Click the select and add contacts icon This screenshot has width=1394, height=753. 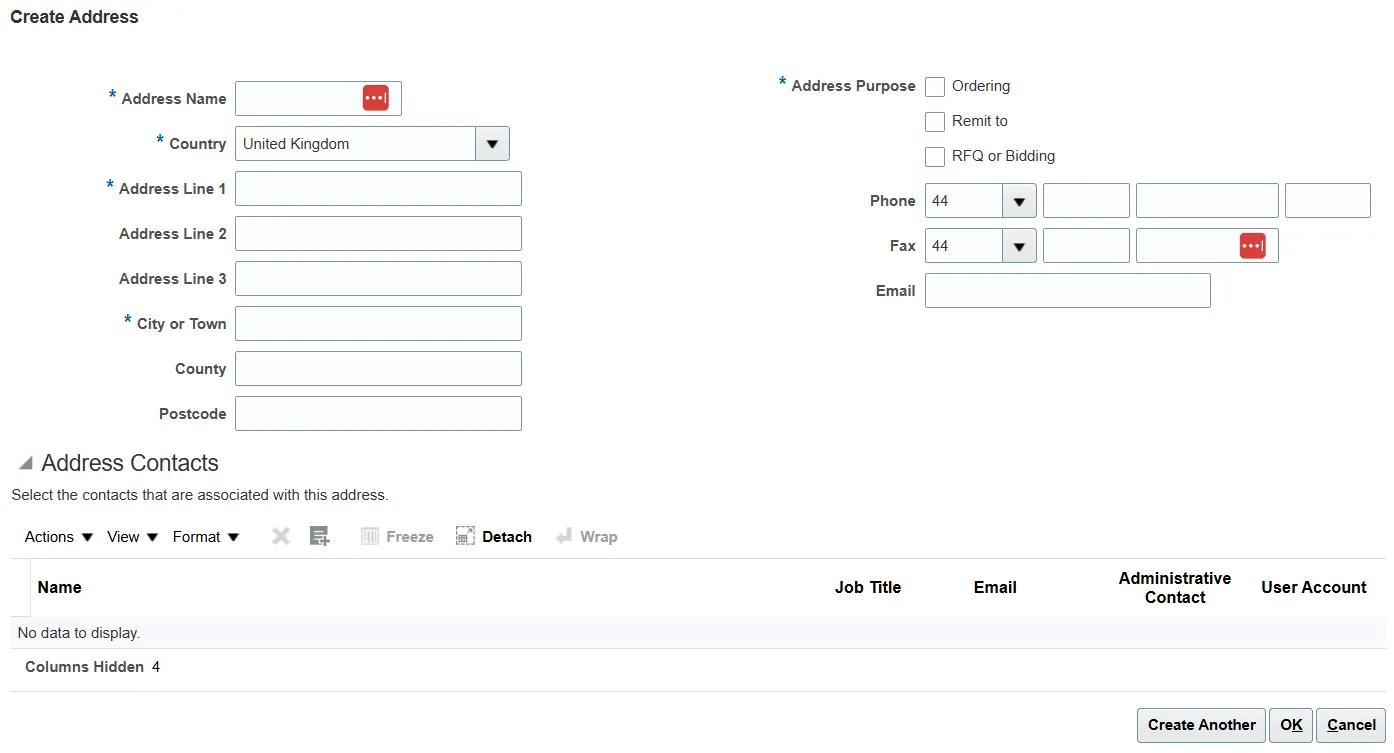click(x=319, y=537)
